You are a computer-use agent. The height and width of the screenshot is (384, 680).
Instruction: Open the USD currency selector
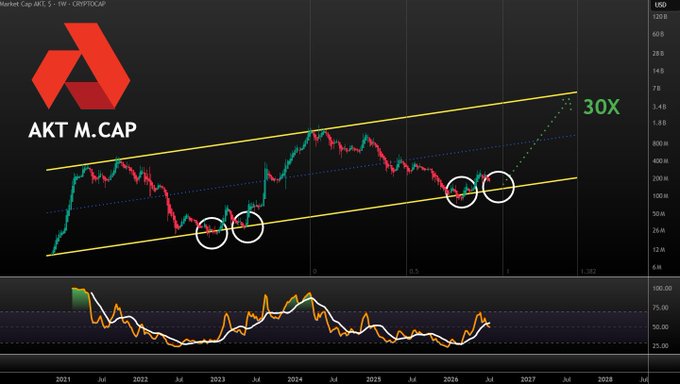click(x=660, y=4)
